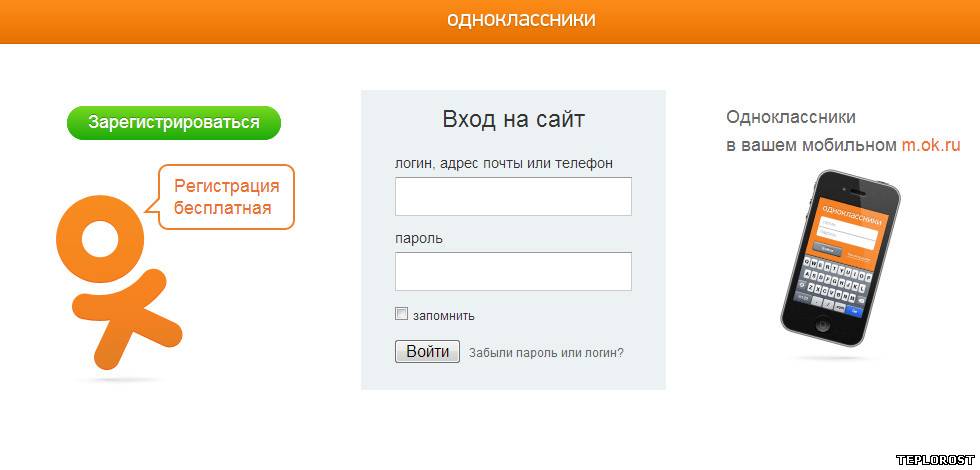Enable the 'запомнить' checkbox
The height and width of the screenshot is (470, 980).
(402, 314)
